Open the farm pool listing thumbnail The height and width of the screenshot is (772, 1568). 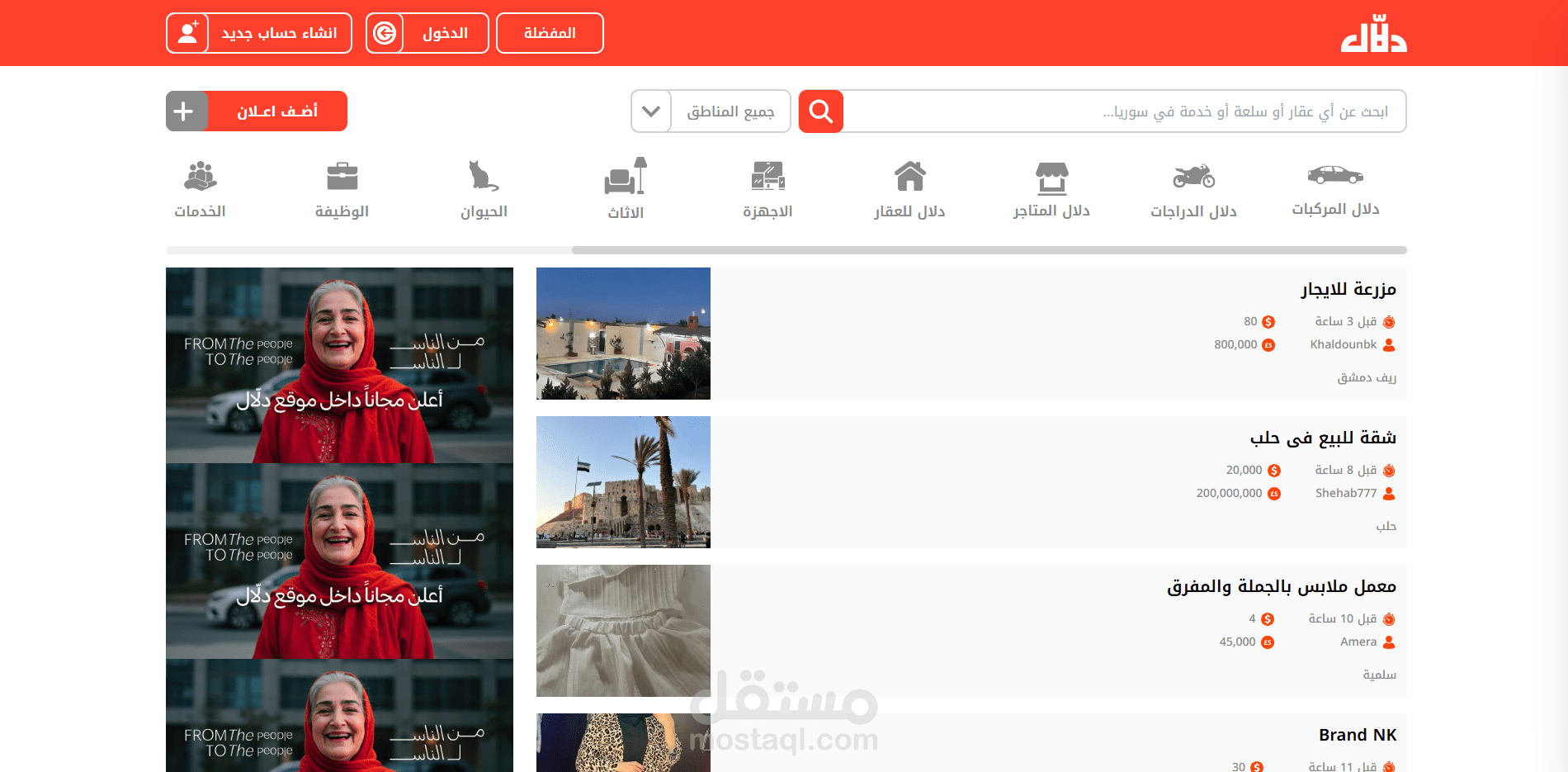[x=623, y=334]
